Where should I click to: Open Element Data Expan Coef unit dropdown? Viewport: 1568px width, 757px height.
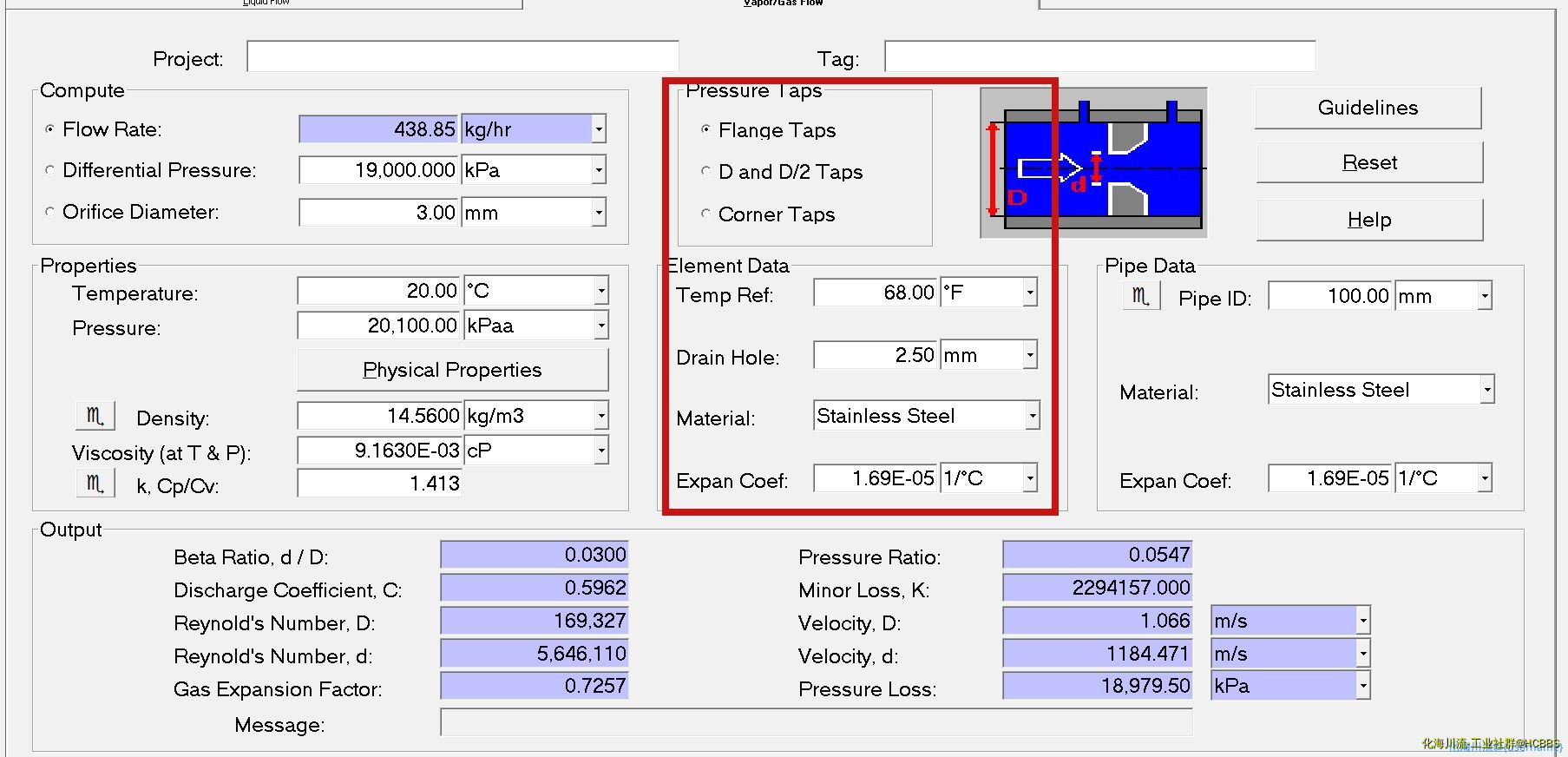click(1030, 478)
